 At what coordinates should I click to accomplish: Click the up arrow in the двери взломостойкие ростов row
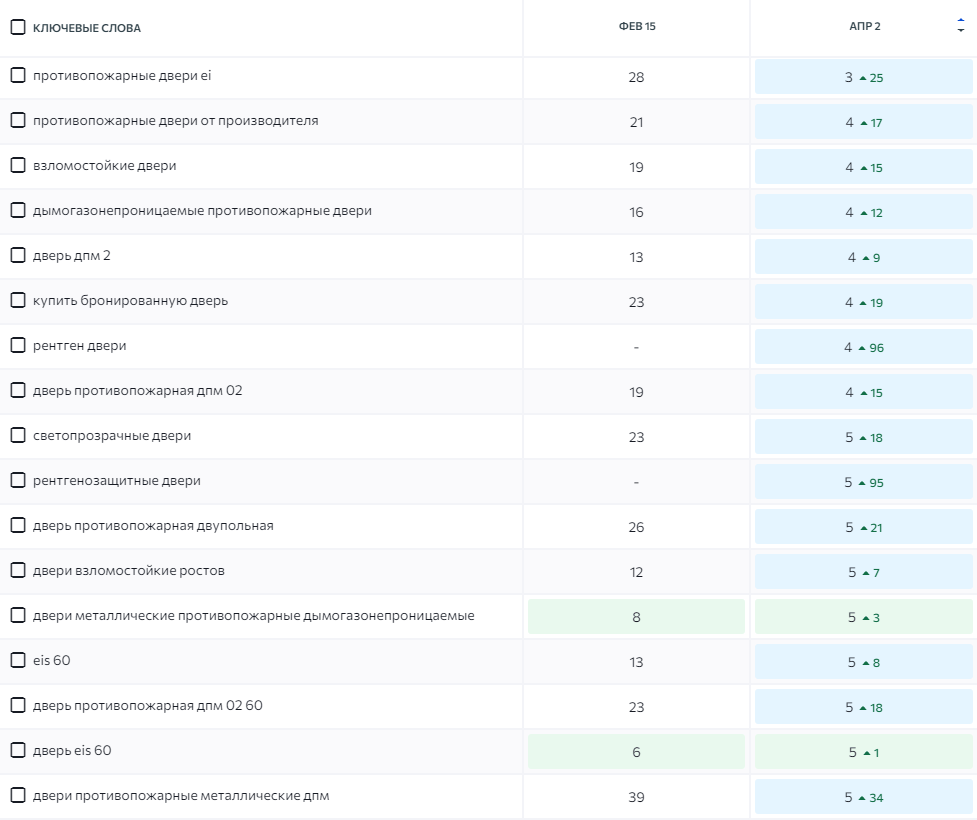point(865,573)
